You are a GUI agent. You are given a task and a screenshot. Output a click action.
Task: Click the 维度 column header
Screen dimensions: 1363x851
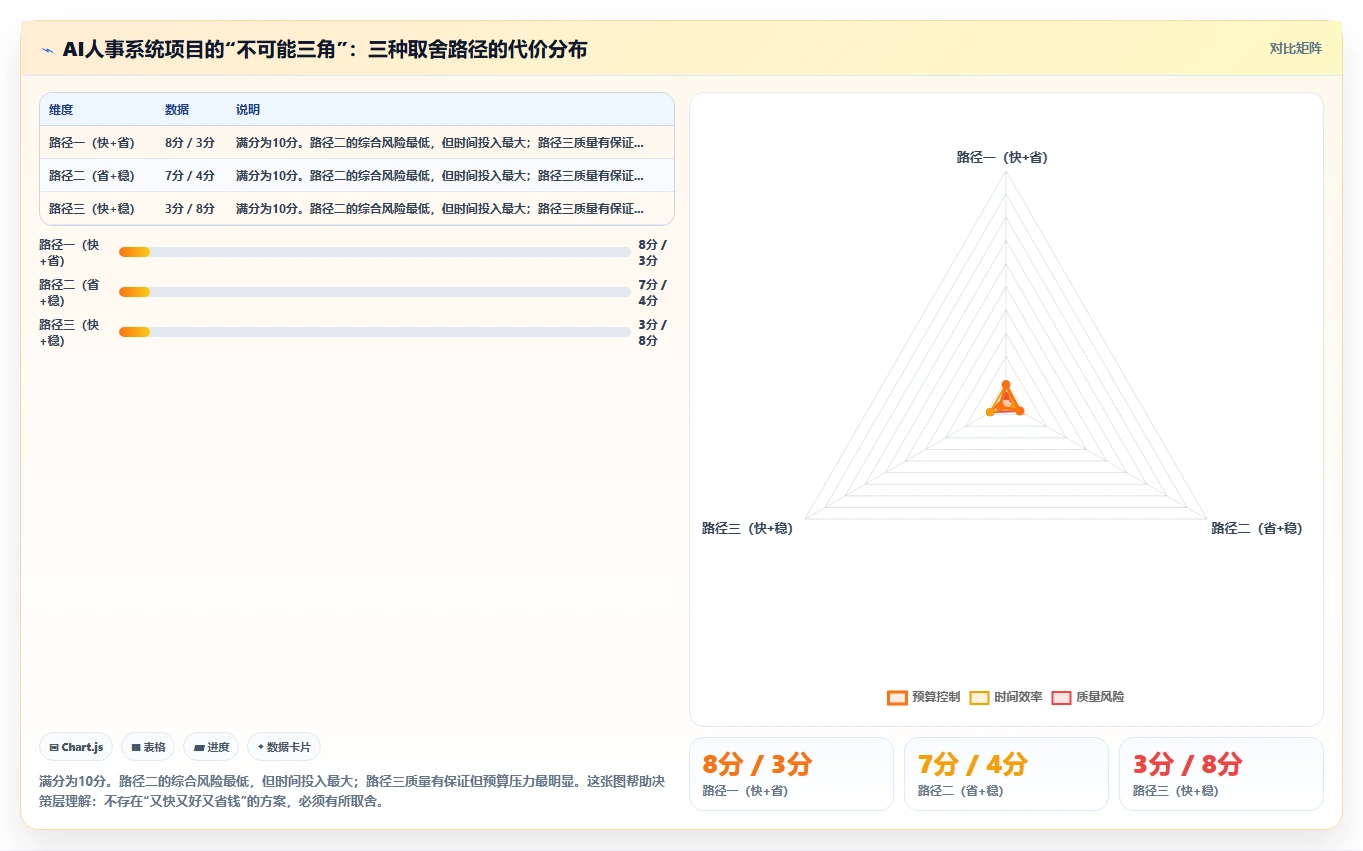coord(61,109)
